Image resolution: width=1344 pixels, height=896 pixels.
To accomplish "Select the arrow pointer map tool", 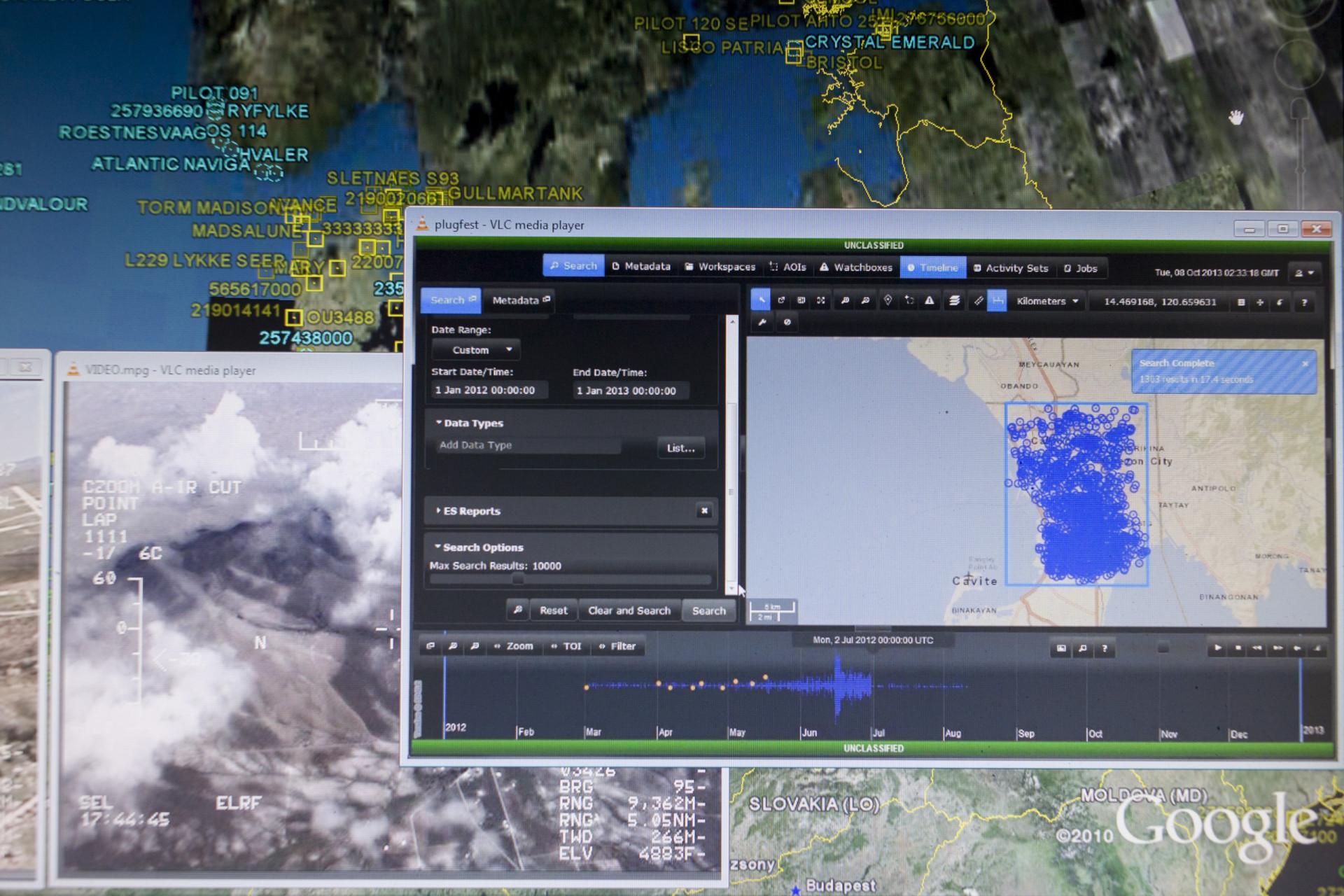I will (760, 300).
